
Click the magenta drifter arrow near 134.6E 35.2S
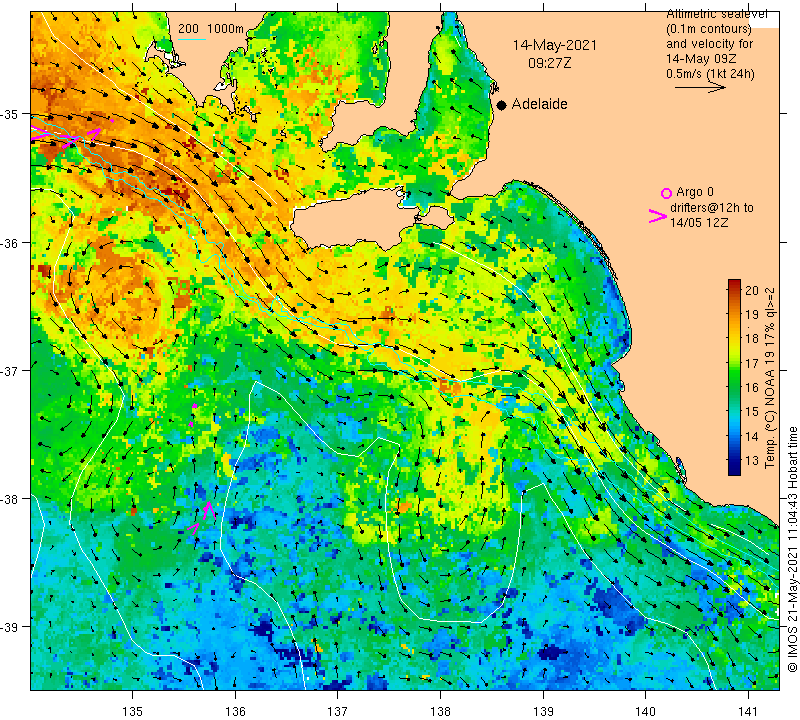click(x=92, y=134)
